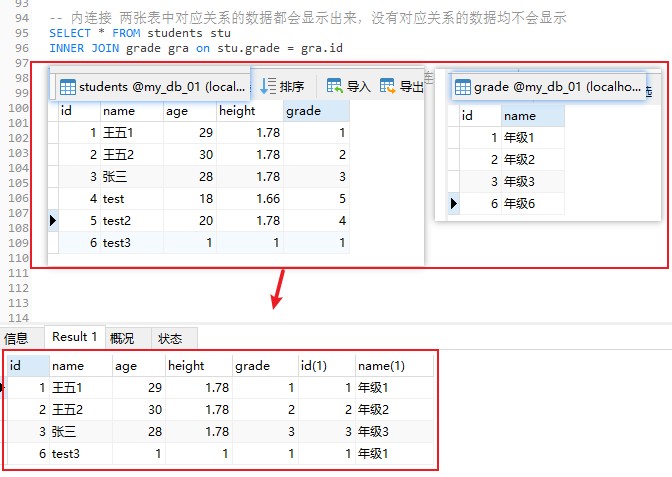Click the 导出 export icon
The height and width of the screenshot is (477, 672).
[387, 86]
